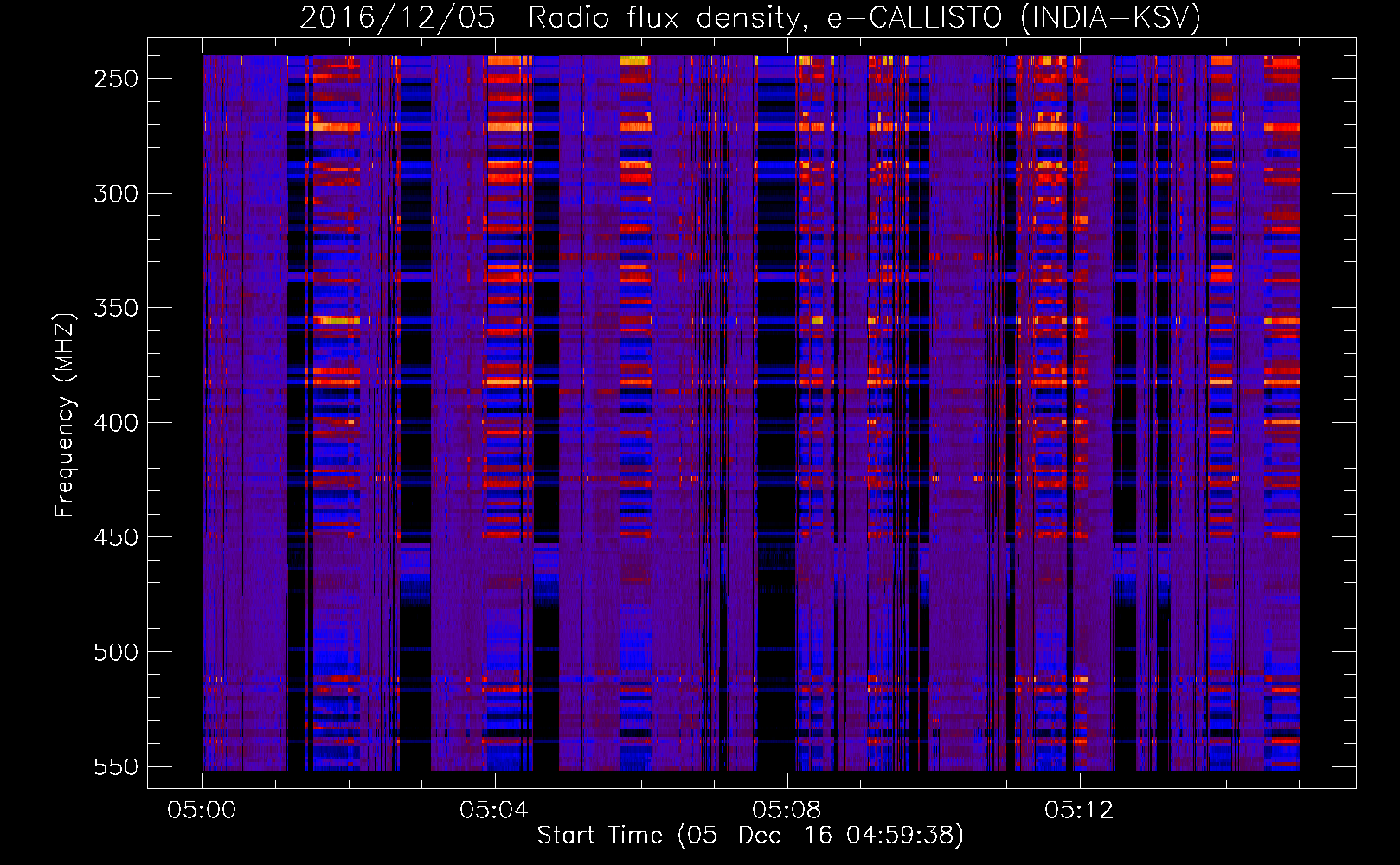
Task: Click the time label 05:12
Action: pyautogui.click(x=1079, y=811)
